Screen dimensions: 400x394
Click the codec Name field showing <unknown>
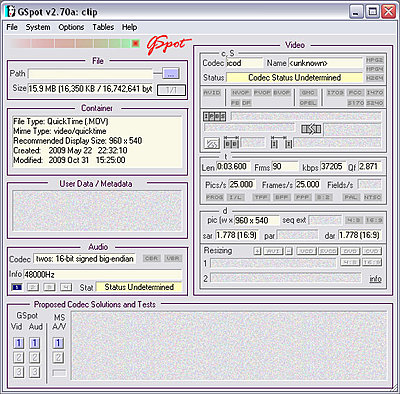point(325,63)
